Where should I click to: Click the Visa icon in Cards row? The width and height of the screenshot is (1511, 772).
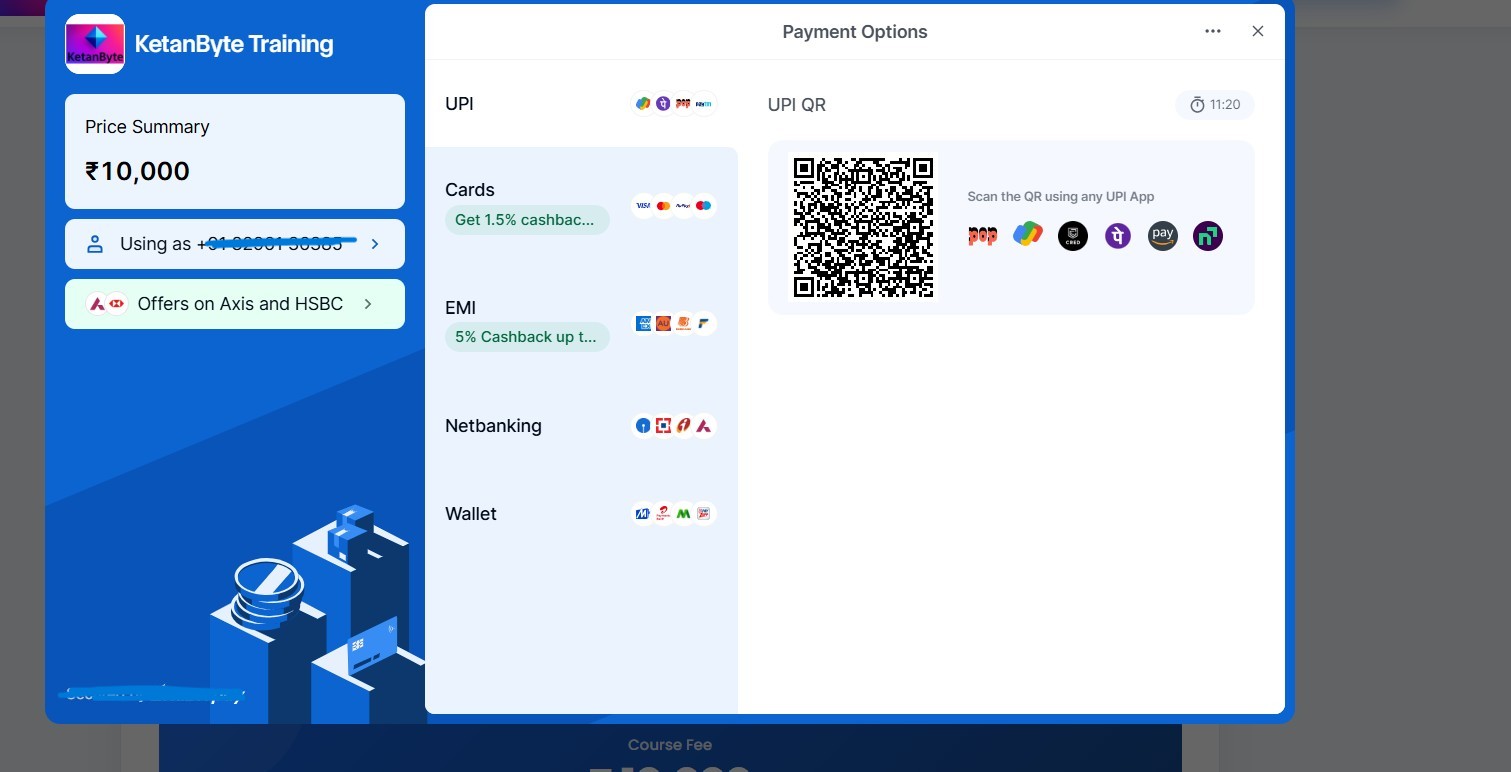643,206
